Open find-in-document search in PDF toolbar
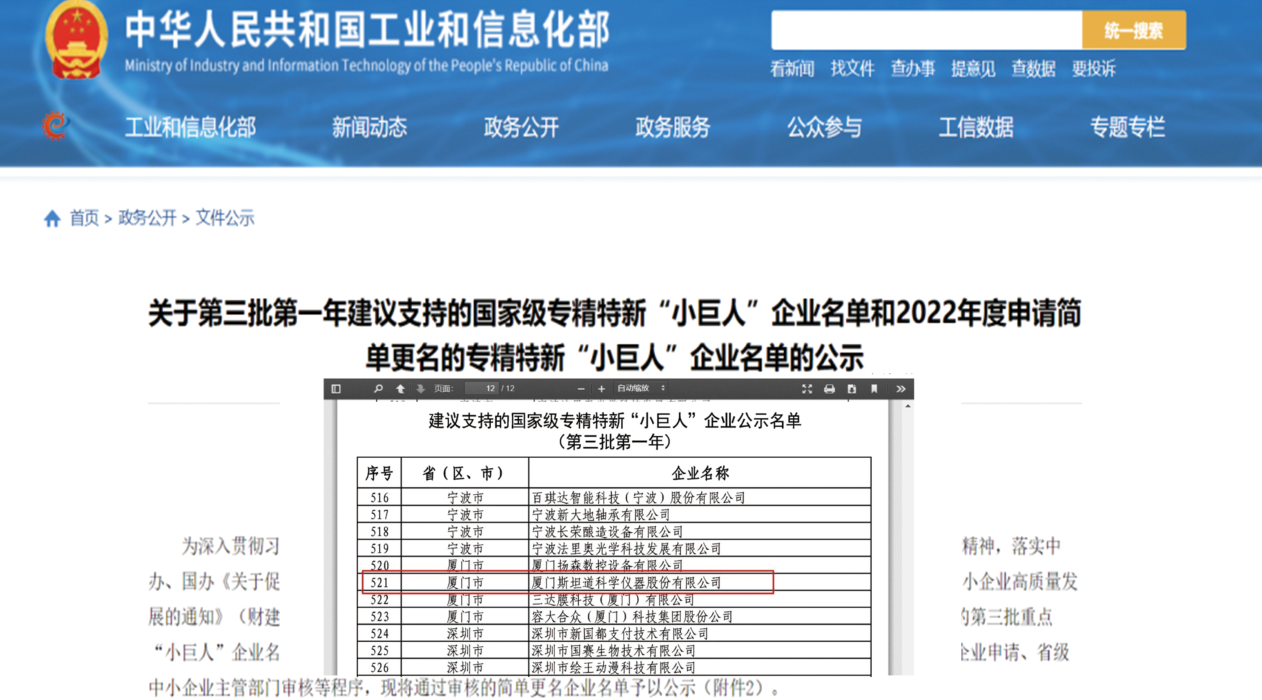The width and height of the screenshot is (1262, 700). tap(378, 389)
